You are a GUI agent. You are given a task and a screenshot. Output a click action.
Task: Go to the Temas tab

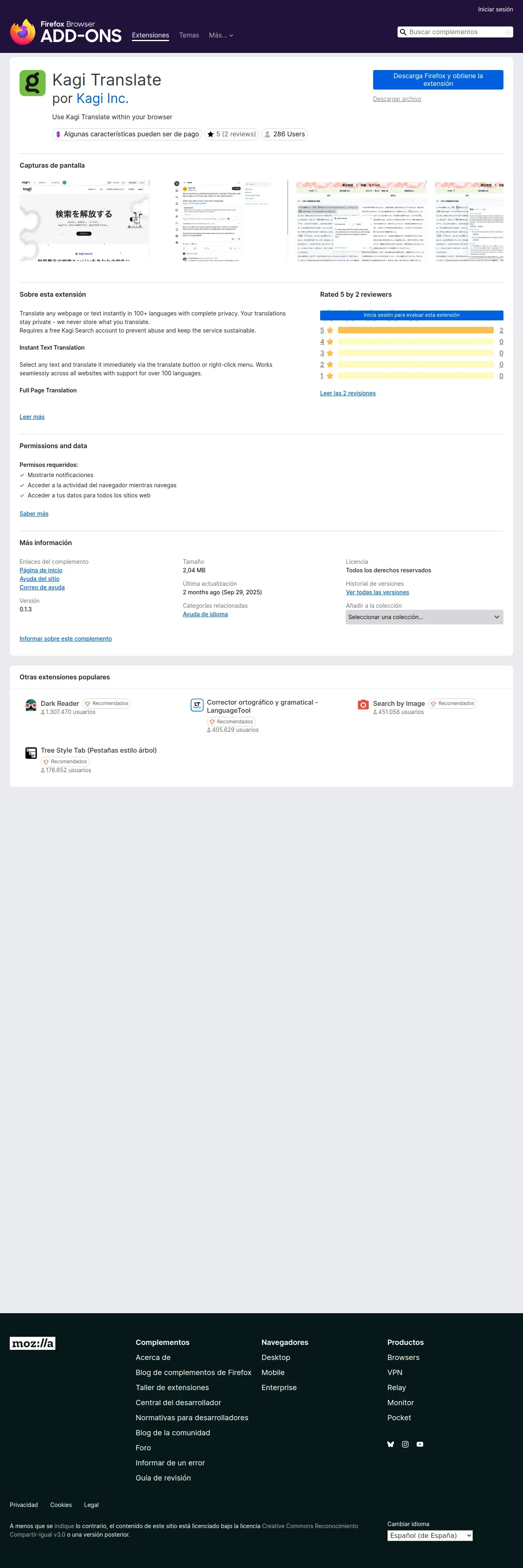coord(189,35)
